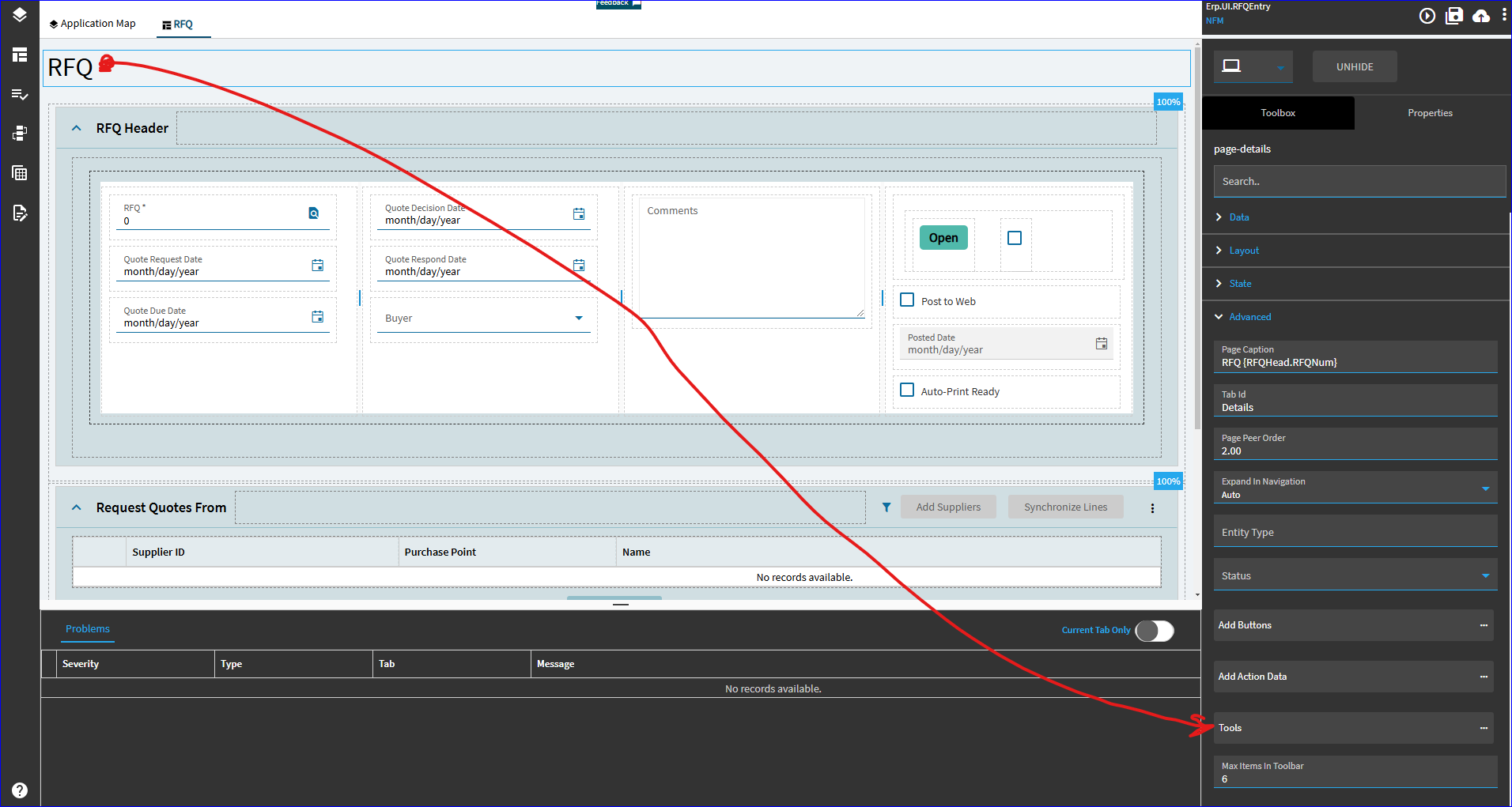Click the Add Suppliers button
This screenshot has height=807, width=1512.
click(948, 507)
